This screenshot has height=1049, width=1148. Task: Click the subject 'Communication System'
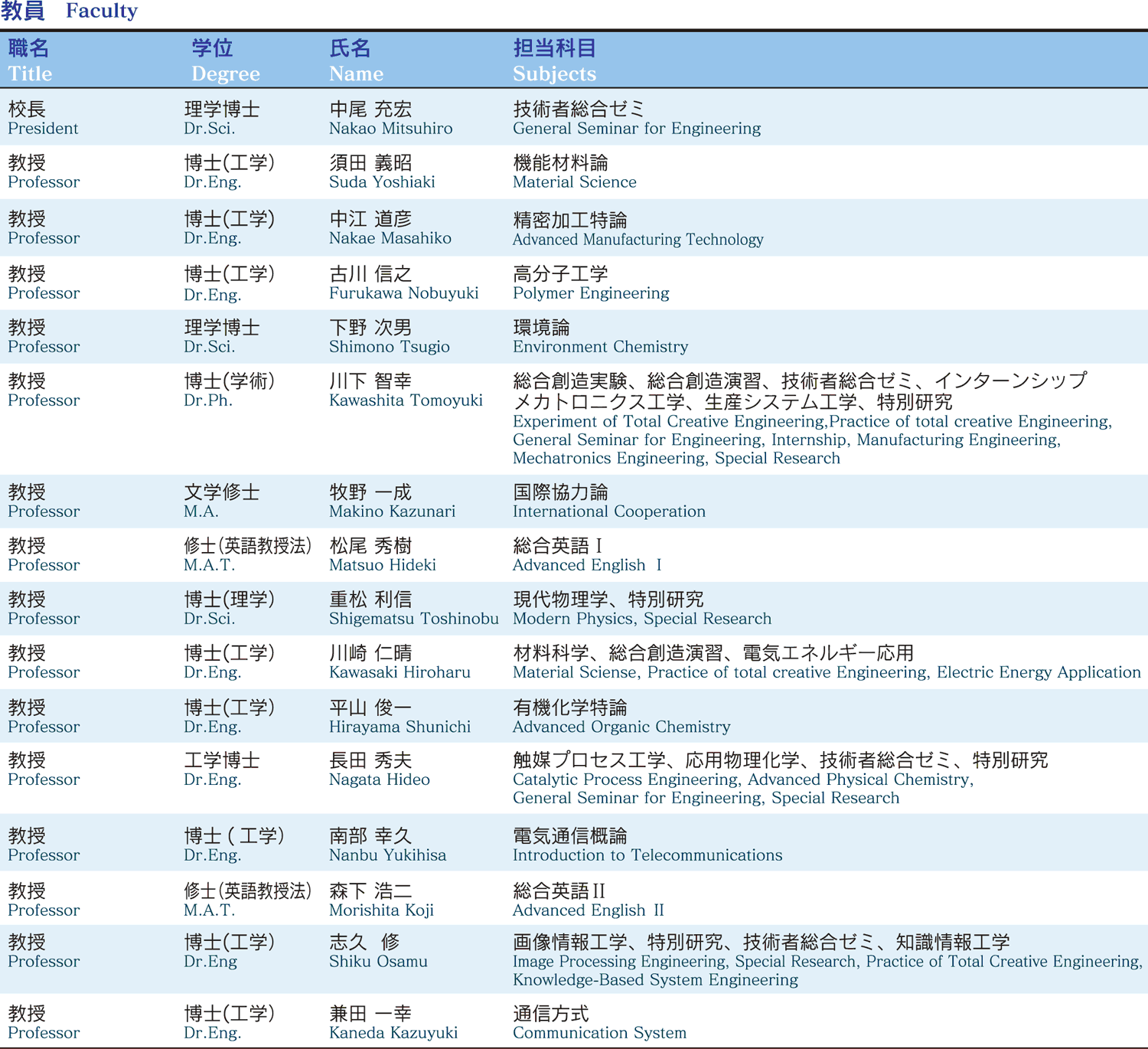pyautogui.click(x=599, y=1033)
